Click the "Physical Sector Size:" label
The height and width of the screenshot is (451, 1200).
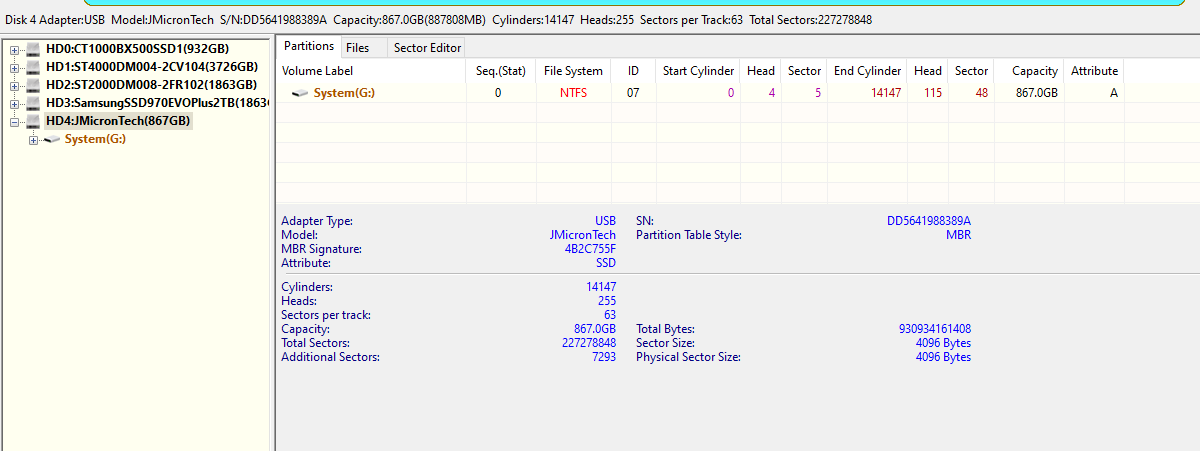[688, 357]
